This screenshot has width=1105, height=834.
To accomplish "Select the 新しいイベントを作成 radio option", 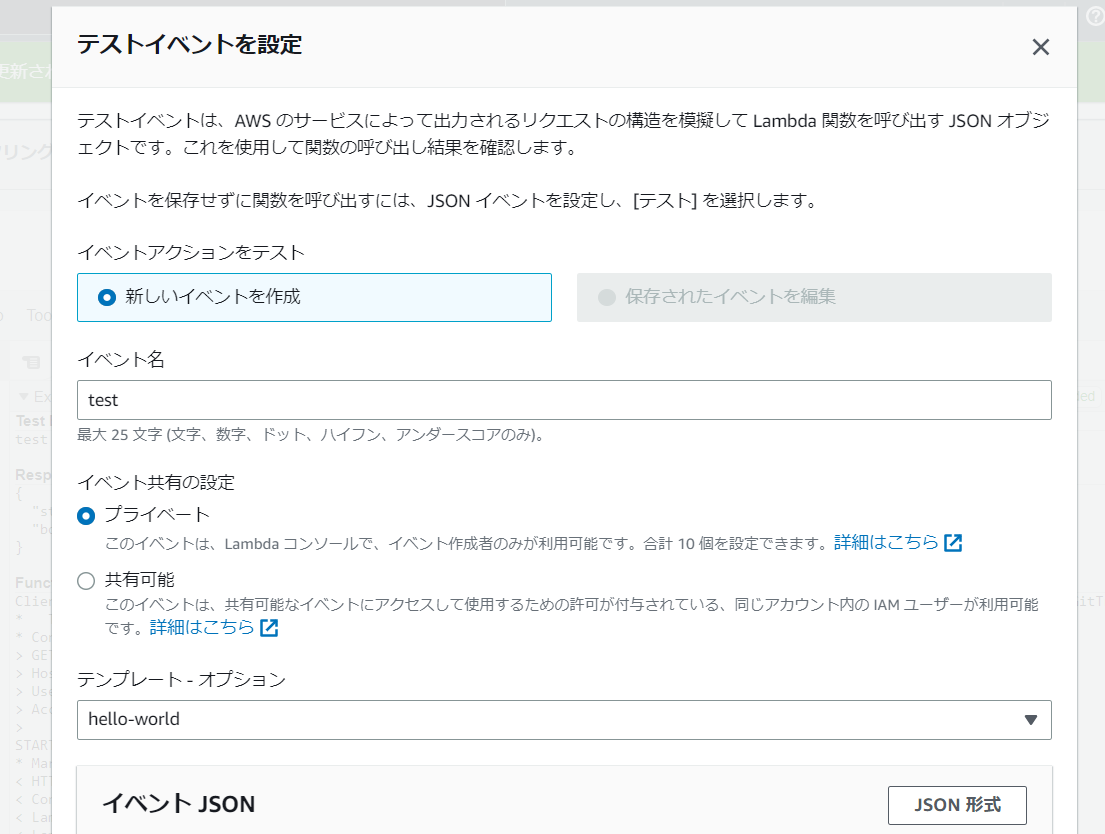I will tap(107, 297).
